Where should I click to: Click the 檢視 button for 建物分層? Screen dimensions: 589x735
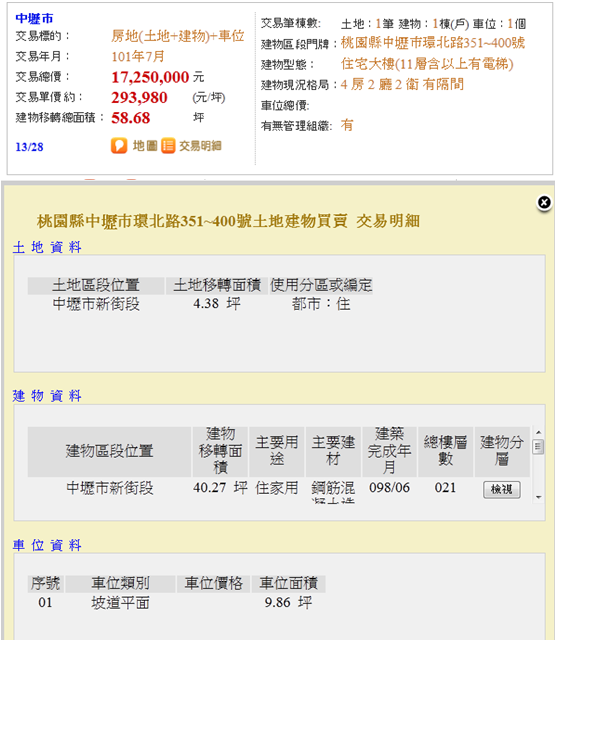point(501,490)
